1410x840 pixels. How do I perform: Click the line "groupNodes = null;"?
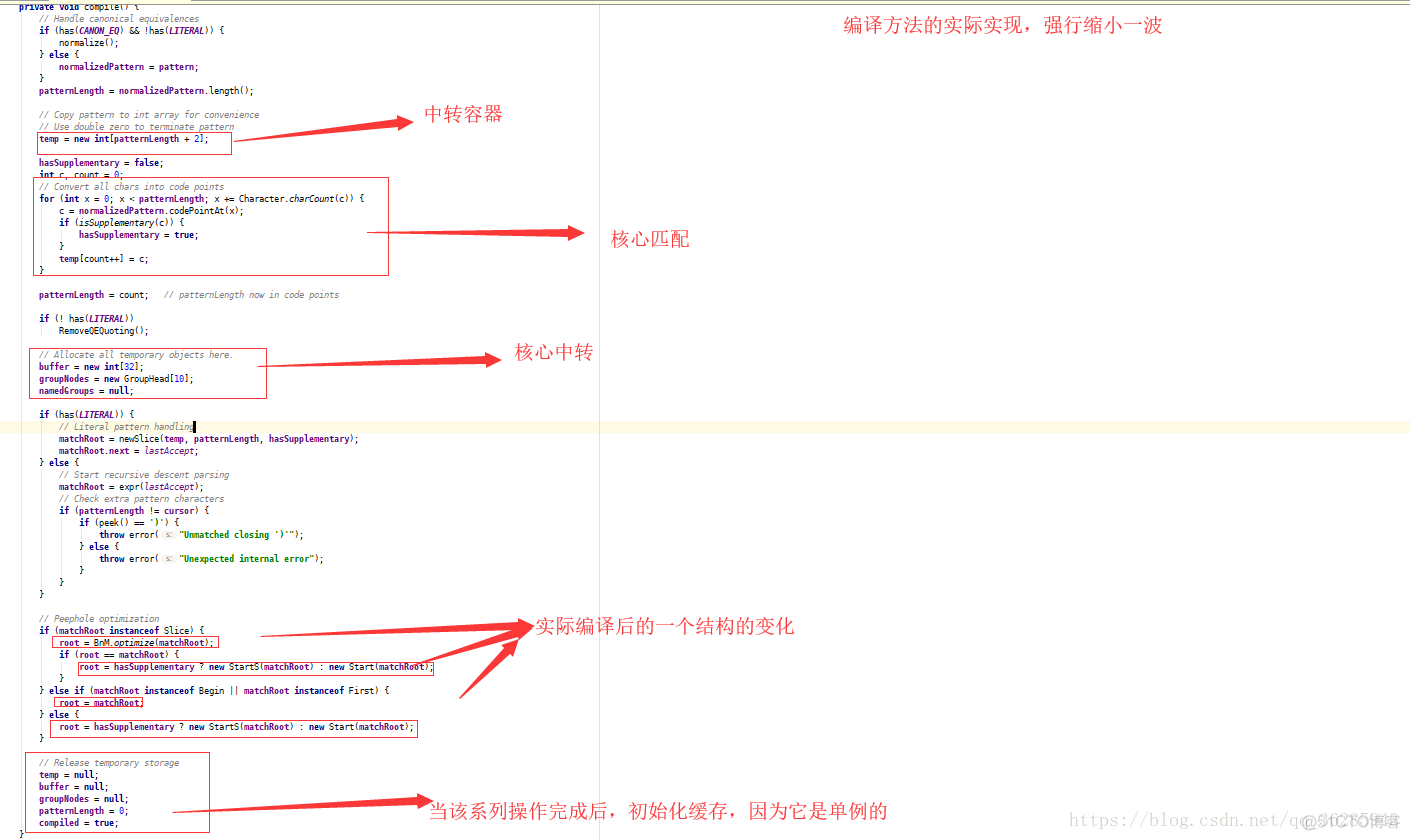(x=84, y=799)
